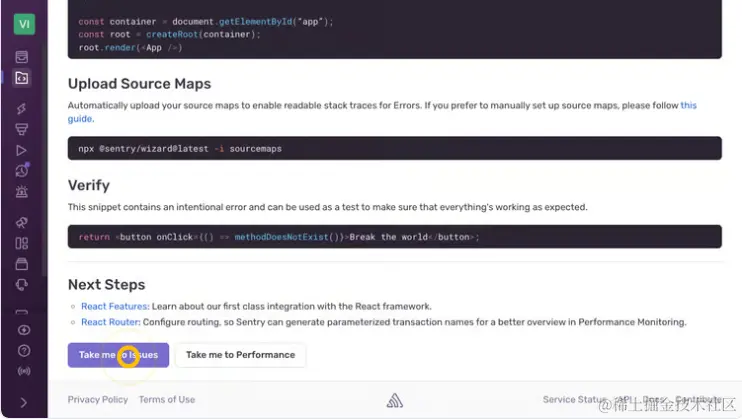The height and width of the screenshot is (419, 742).
Task: Open the Privacy Policy footer link
Action: pos(97,400)
